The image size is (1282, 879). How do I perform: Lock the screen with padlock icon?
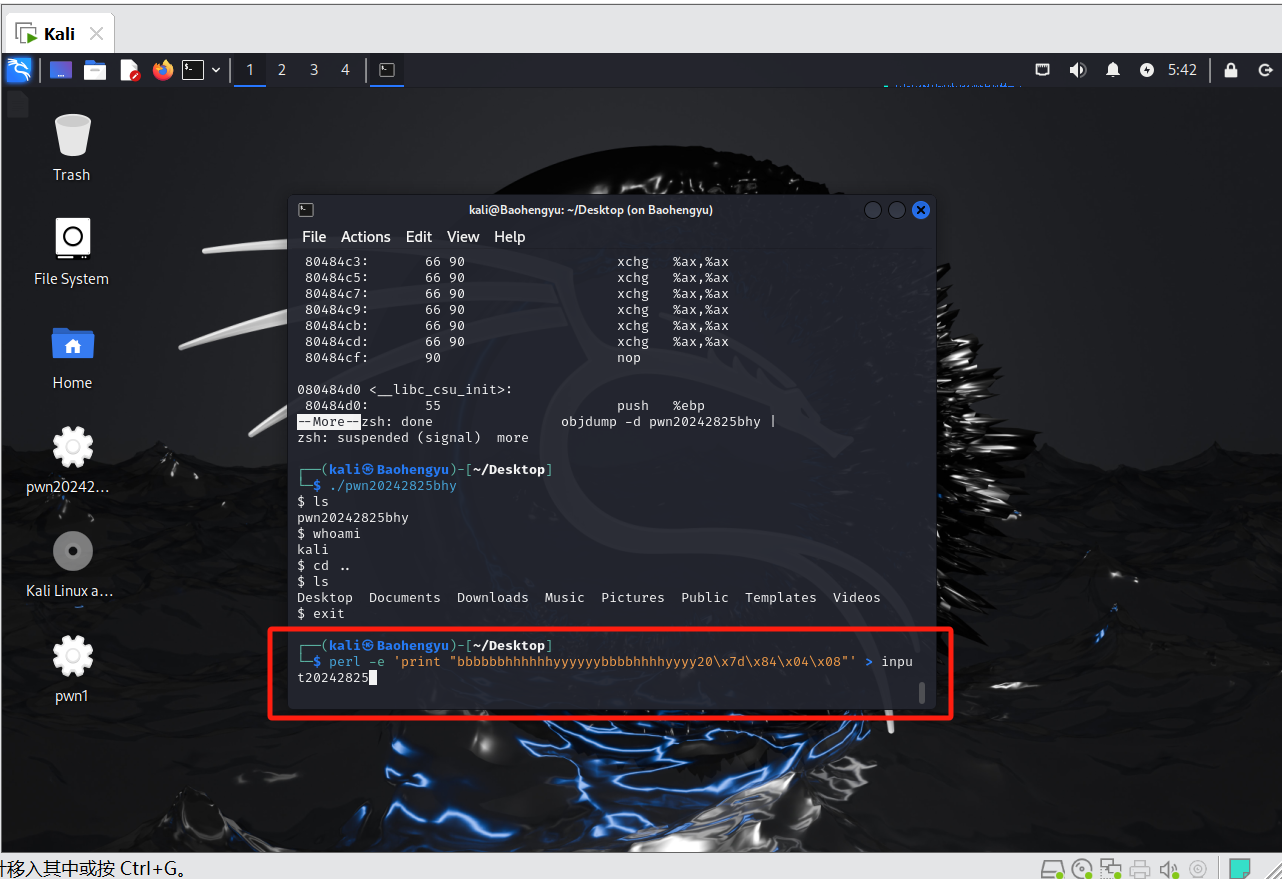1231,70
